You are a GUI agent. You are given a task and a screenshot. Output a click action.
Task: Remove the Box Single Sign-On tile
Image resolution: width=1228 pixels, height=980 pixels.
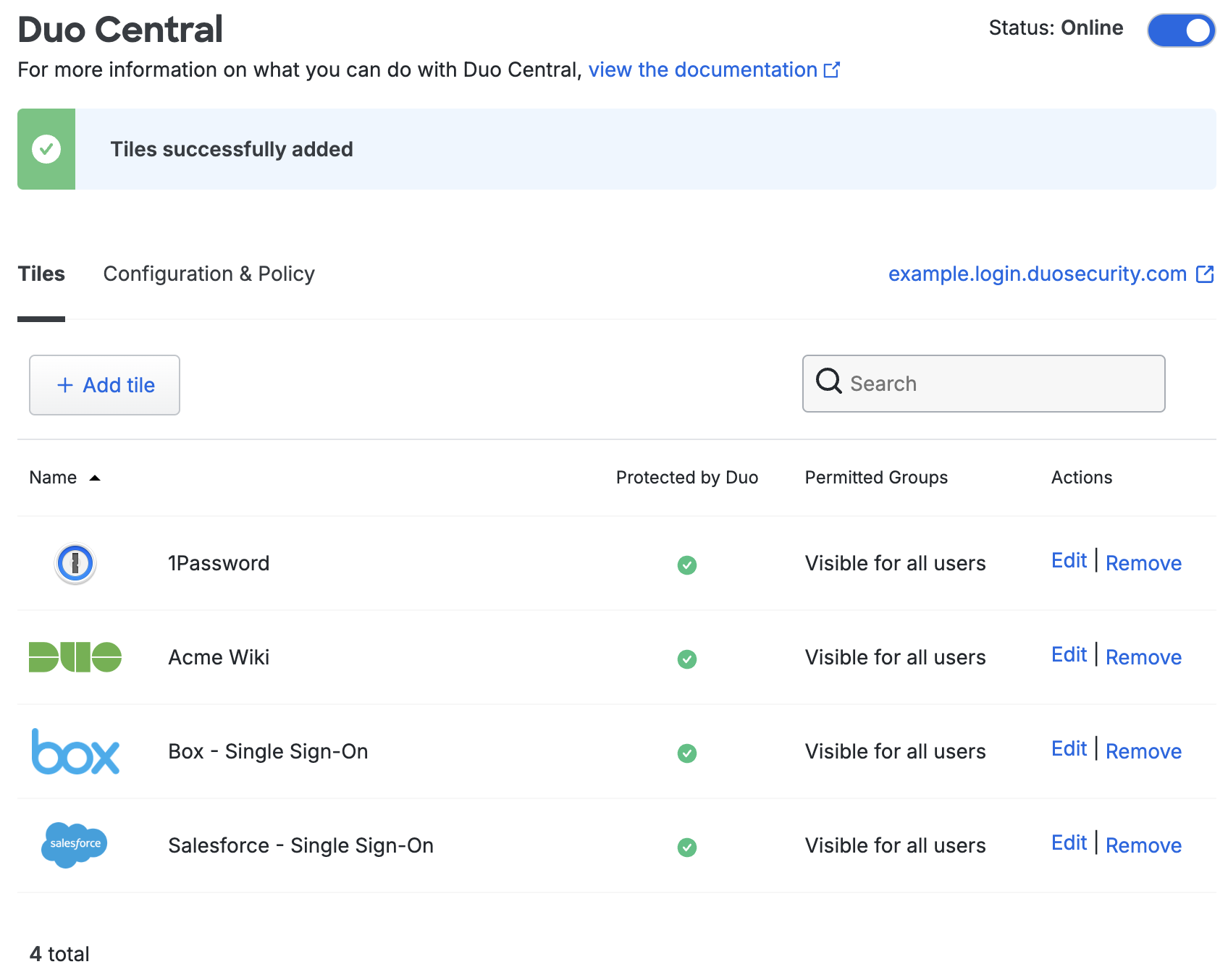pos(1143,751)
